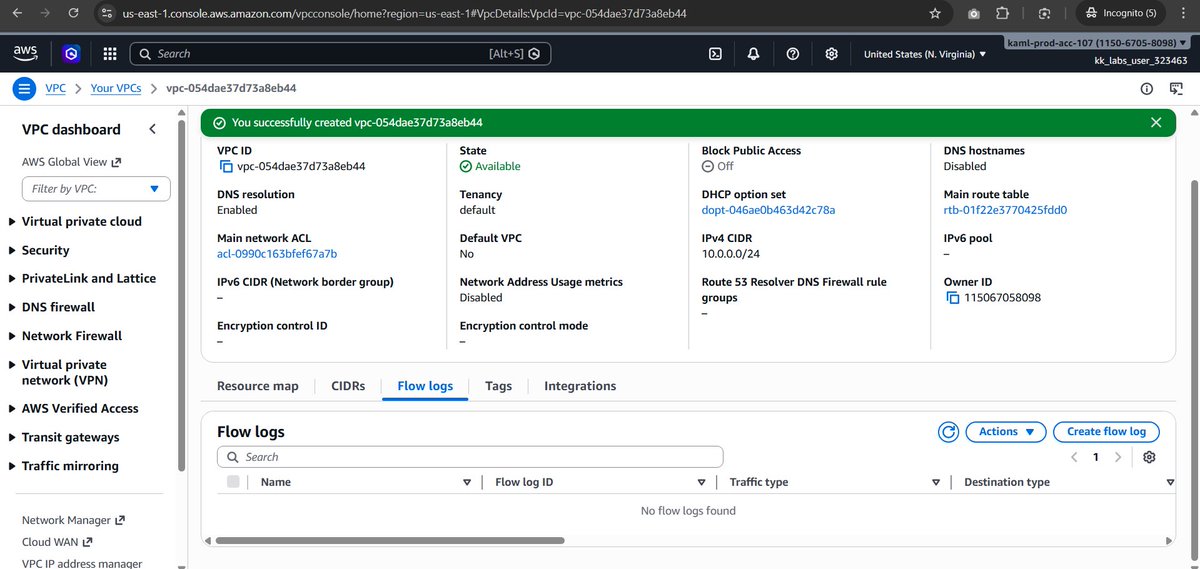This screenshot has width=1200, height=569.
Task: Collapse the VPC dashboard sidebar
Action: point(152,129)
